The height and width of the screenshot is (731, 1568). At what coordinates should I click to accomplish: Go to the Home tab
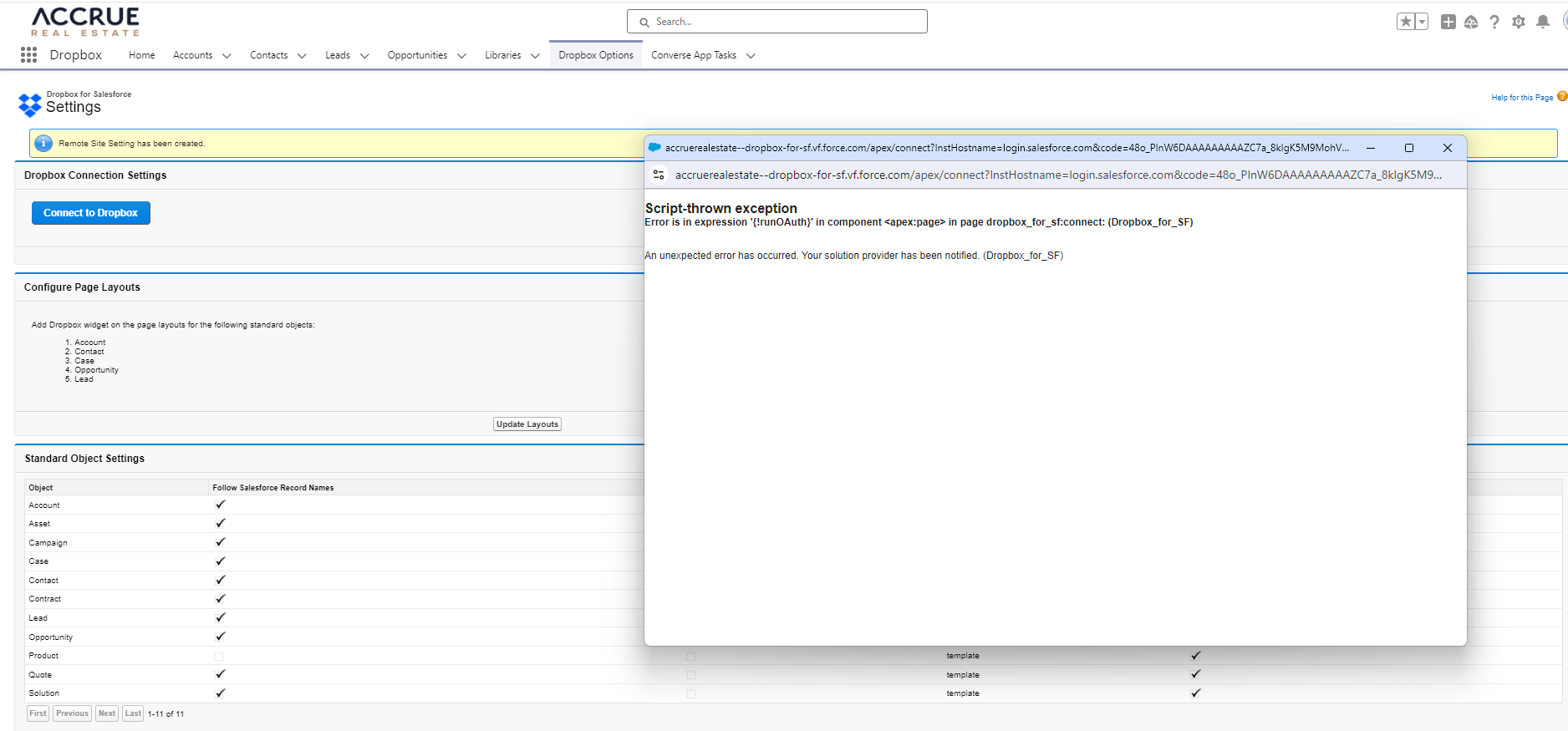pos(141,55)
